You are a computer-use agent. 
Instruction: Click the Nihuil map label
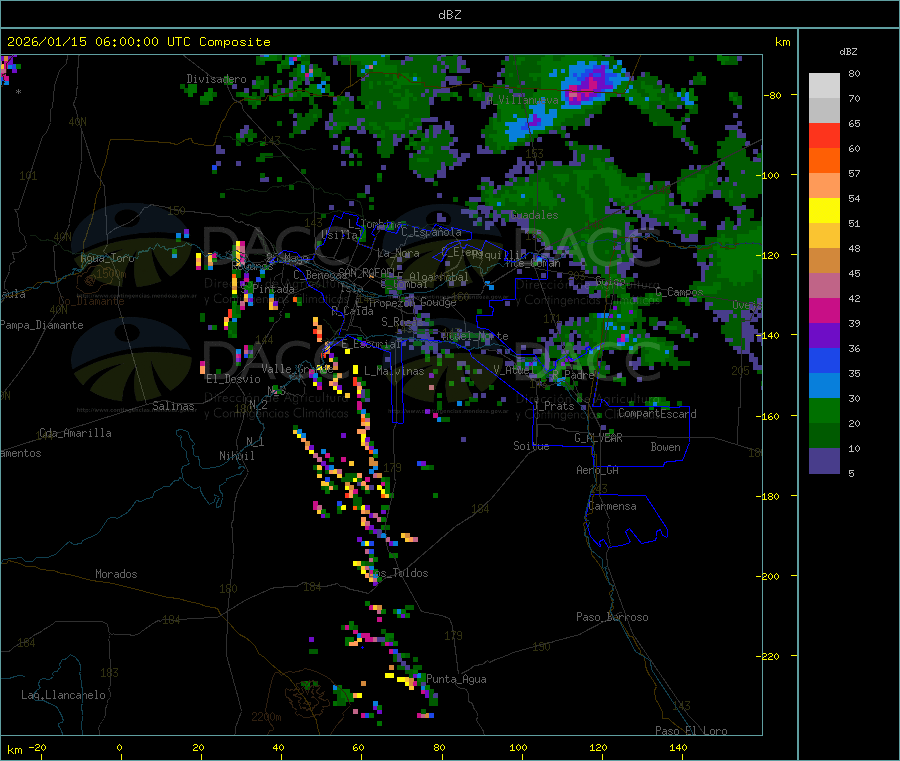[x=237, y=456]
